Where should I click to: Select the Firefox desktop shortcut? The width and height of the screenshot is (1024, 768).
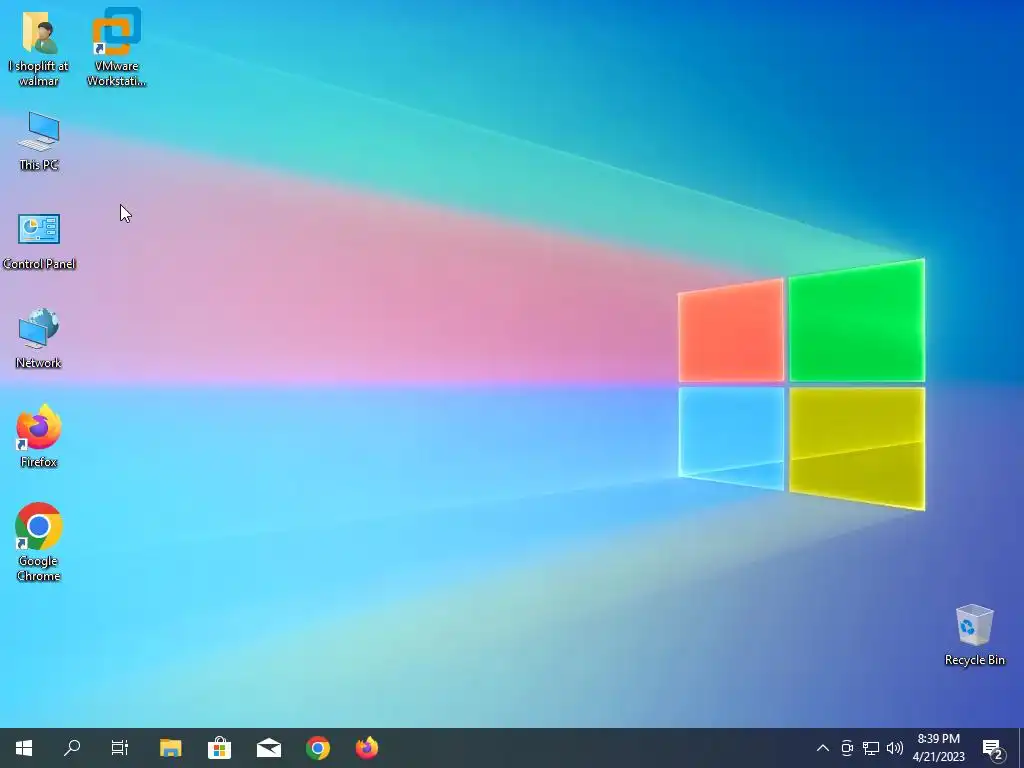pos(39,436)
